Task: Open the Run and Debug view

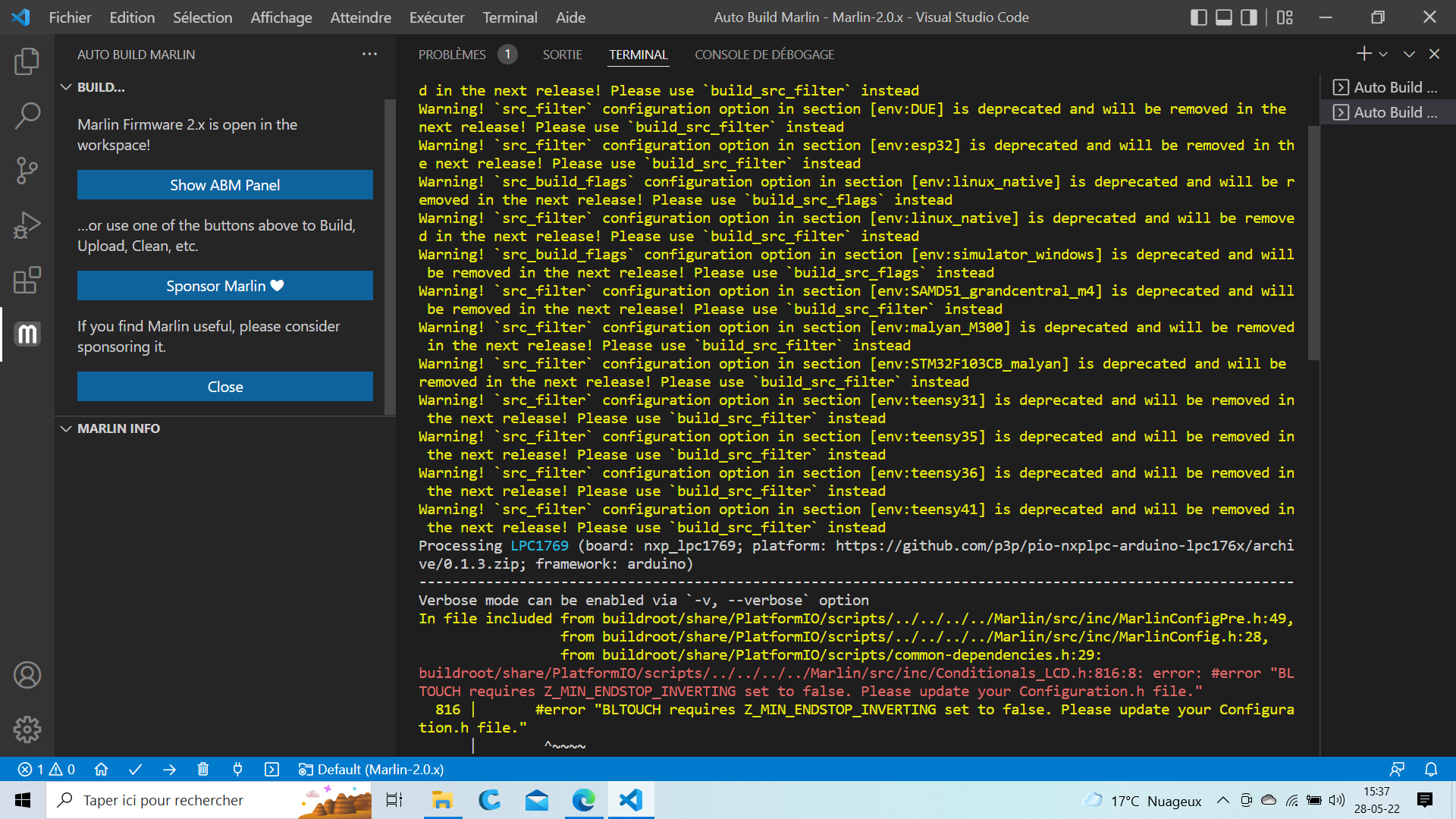Action: point(27,225)
